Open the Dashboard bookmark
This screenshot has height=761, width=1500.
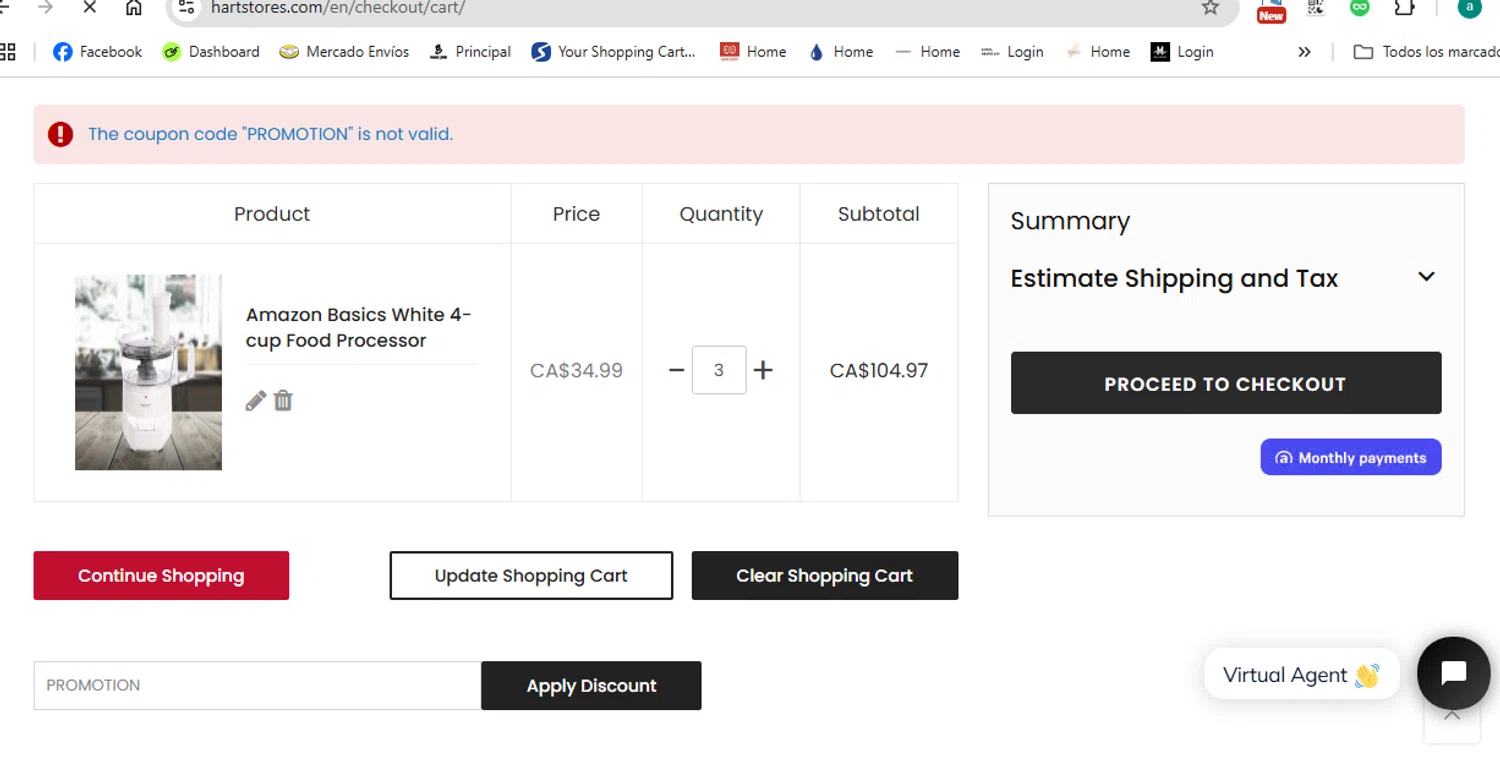[x=211, y=52]
